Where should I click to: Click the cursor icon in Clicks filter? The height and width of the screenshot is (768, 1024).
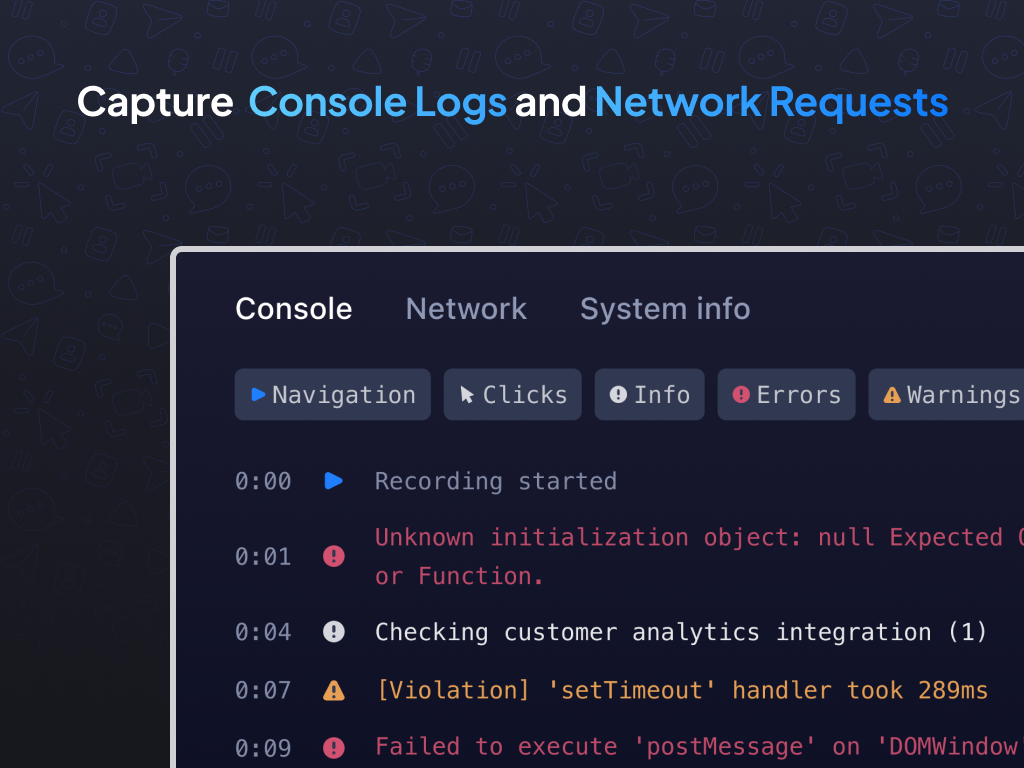[x=467, y=395]
